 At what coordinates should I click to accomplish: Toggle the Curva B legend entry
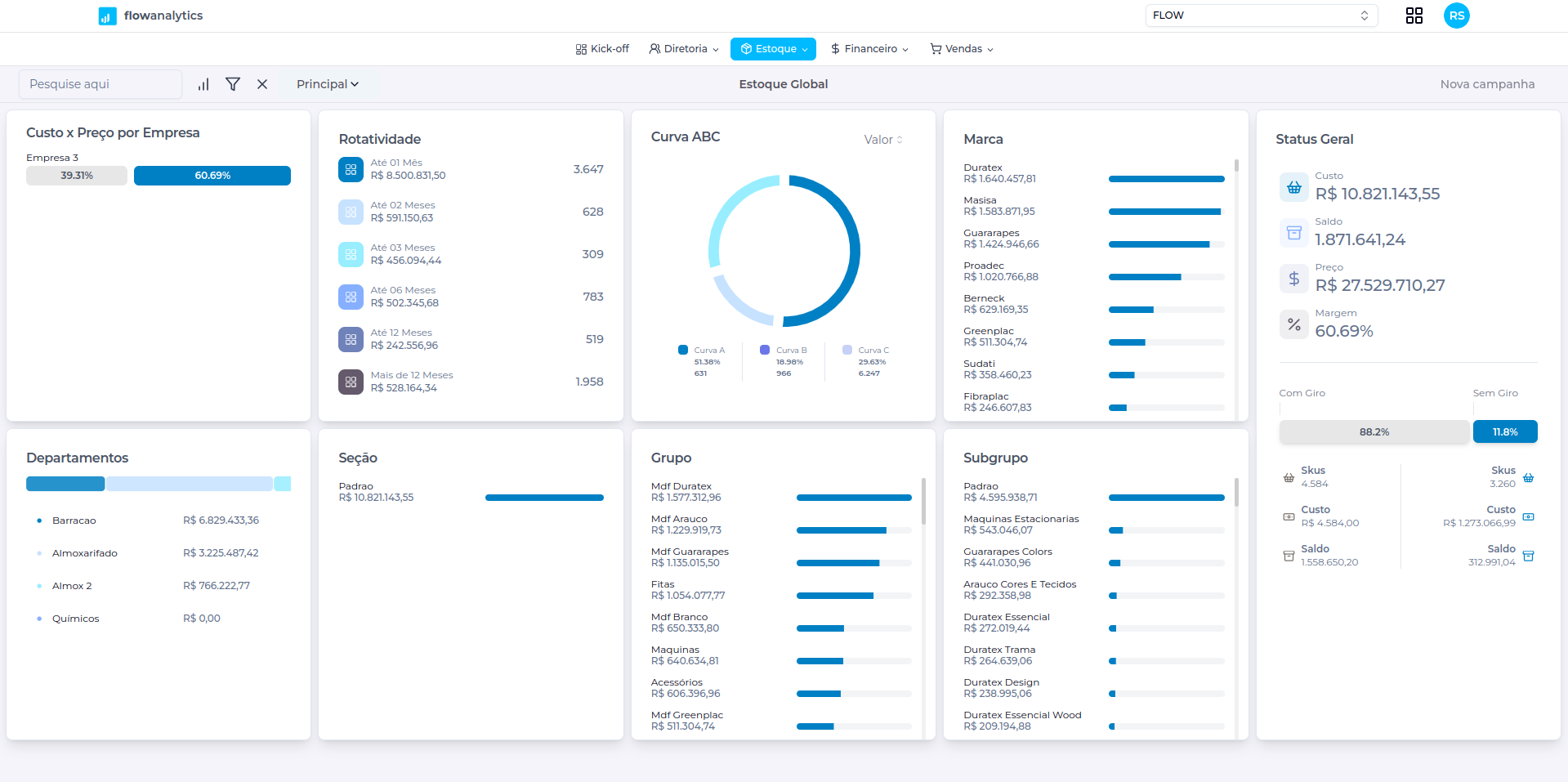pyautogui.click(x=784, y=360)
